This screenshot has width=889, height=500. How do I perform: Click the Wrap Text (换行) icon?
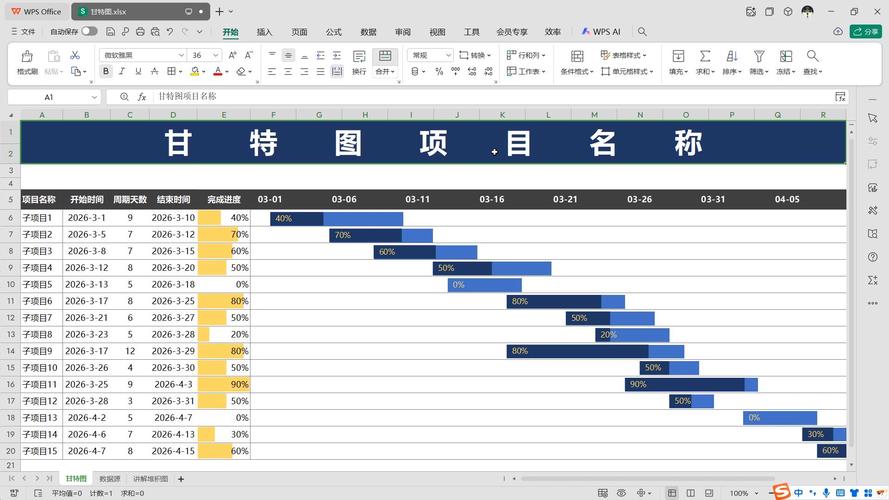[359, 56]
